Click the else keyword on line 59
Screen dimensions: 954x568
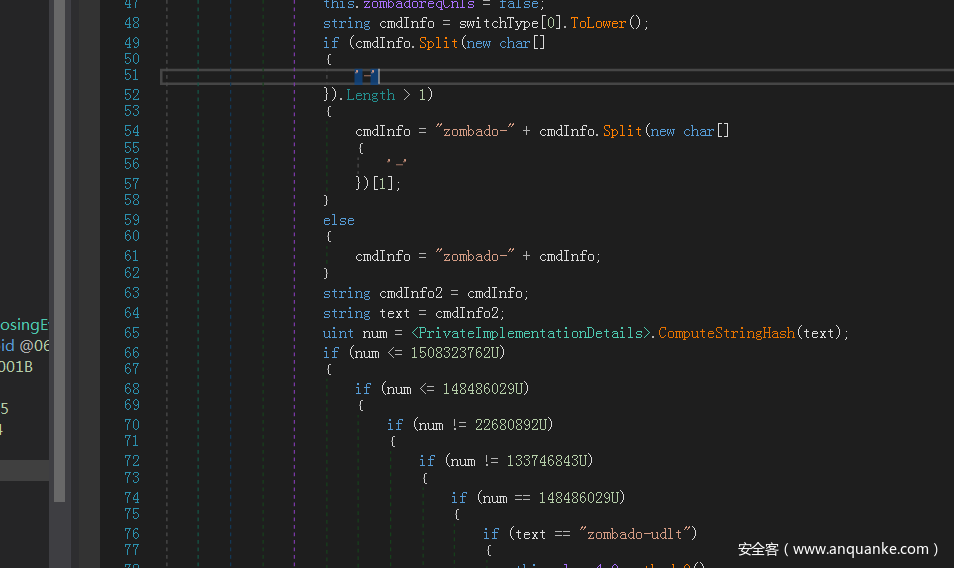point(338,220)
